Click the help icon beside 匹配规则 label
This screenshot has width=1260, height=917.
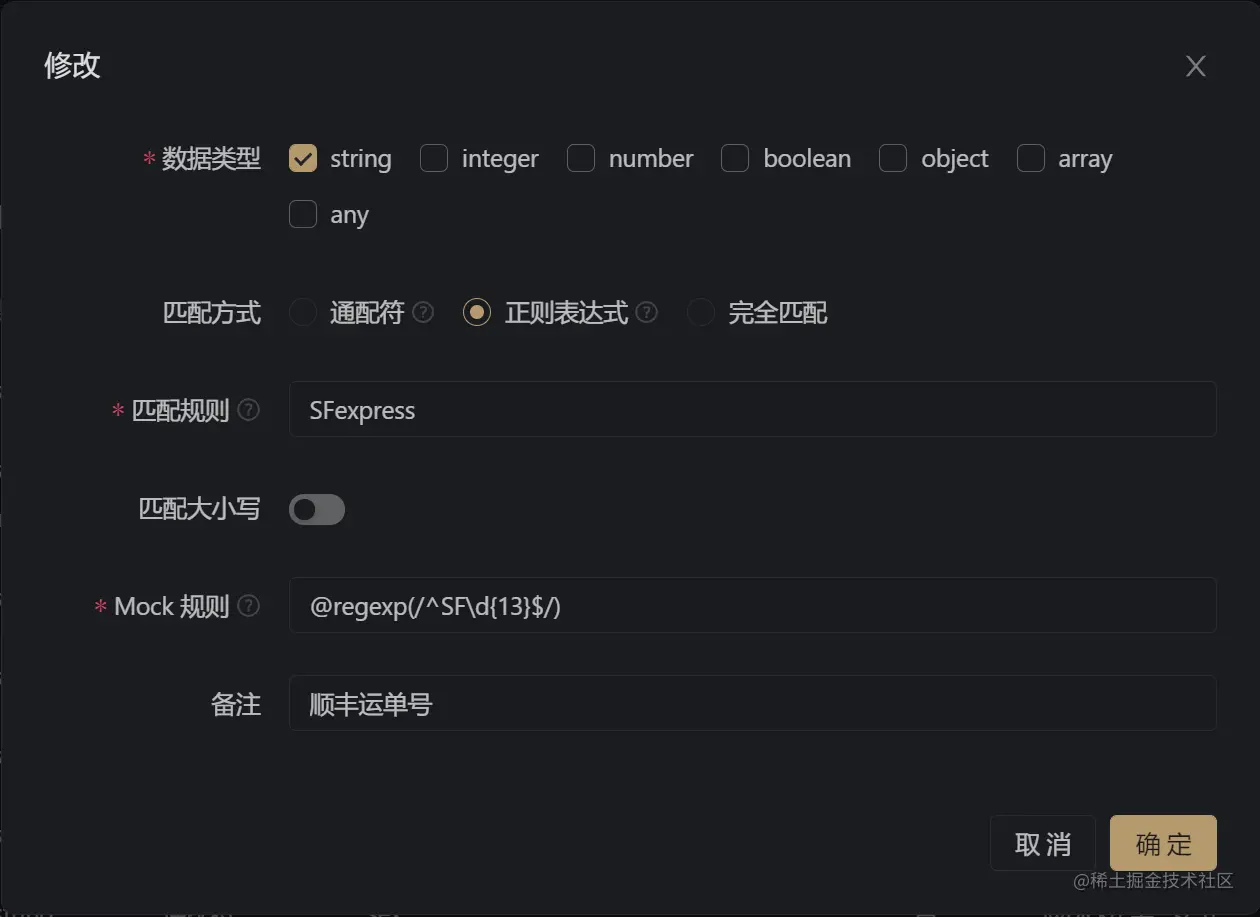click(249, 410)
